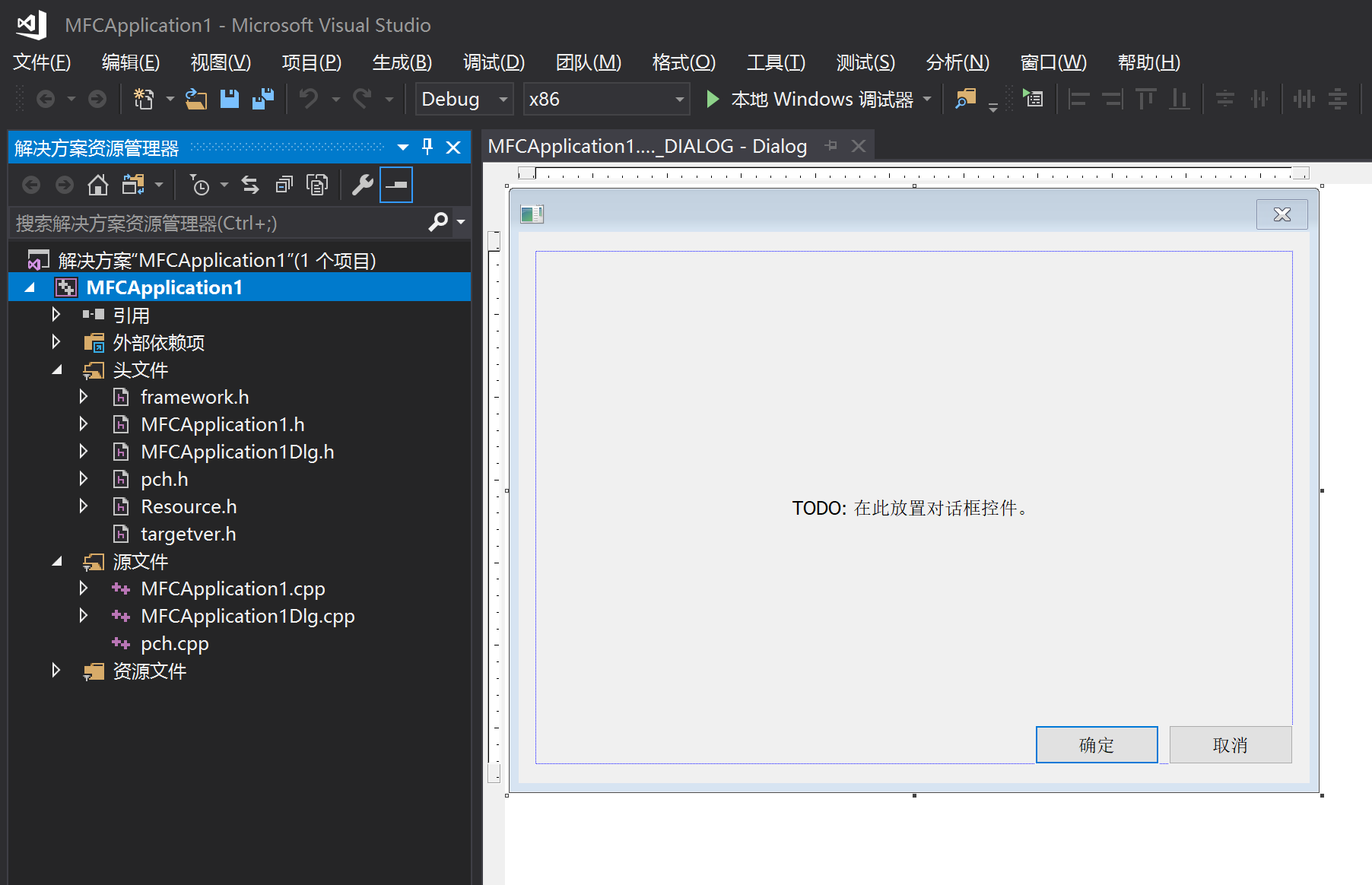Toggle auto-hide pin on Solution Explorer panel
1372x885 pixels.
click(x=427, y=147)
